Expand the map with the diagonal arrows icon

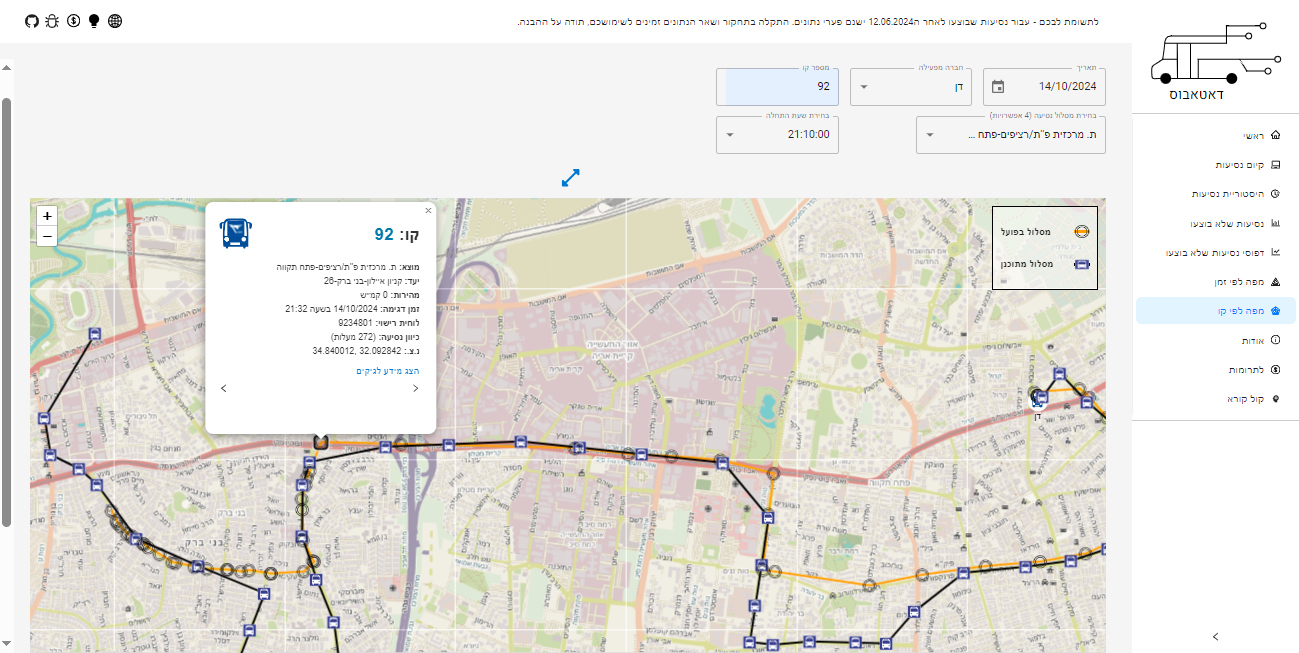[x=571, y=177]
